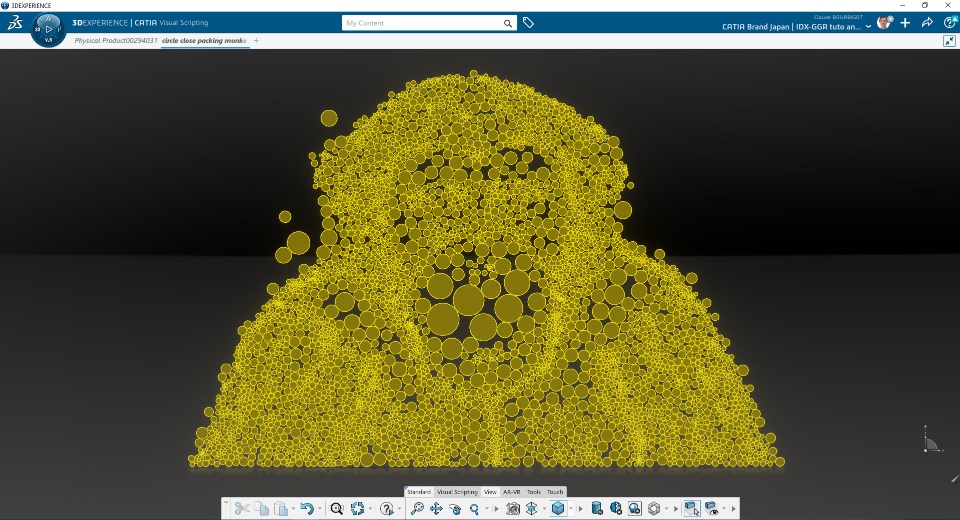Screen dimensions: 960x520
Task: Click the 3DS logo icon
Action: [x=15, y=23]
